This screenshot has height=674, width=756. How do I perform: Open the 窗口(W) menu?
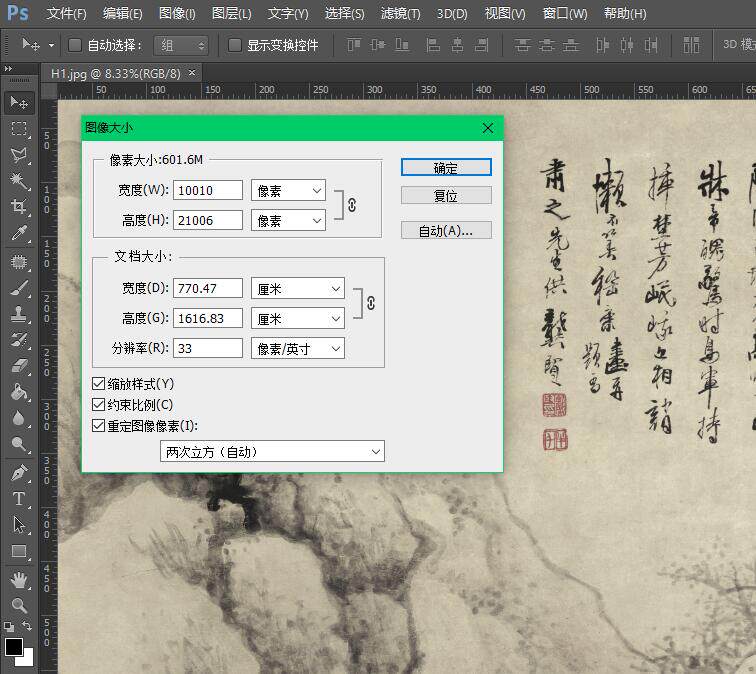tap(565, 13)
